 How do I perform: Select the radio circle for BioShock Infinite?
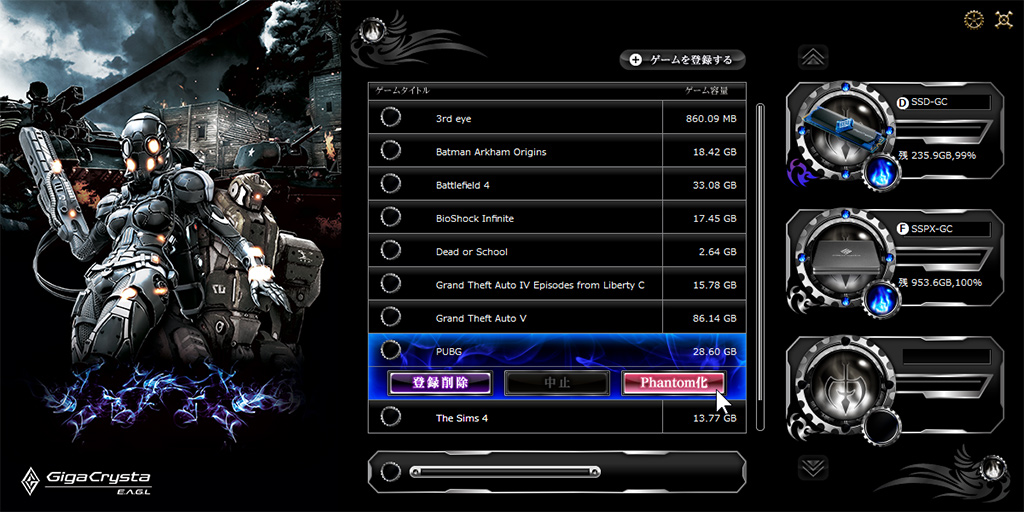point(391,217)
